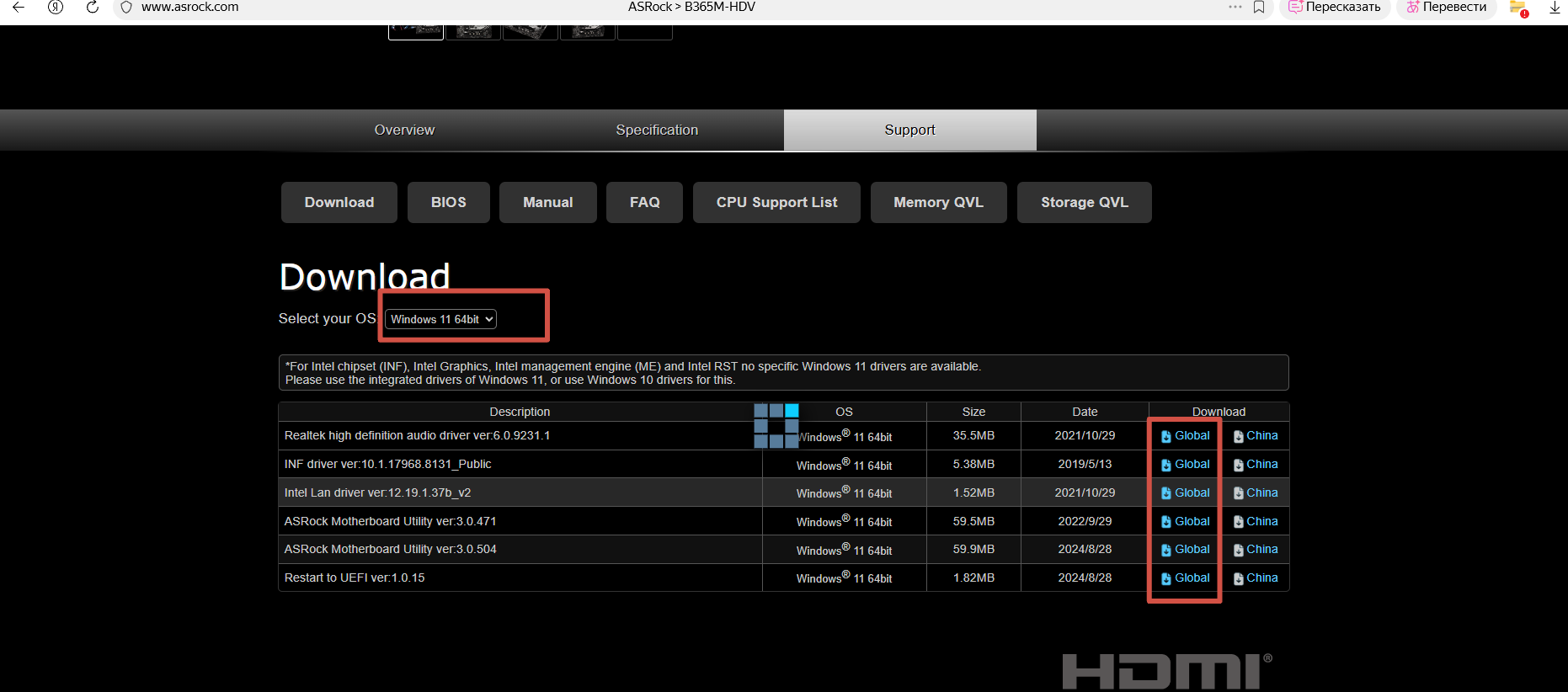Click the Перевести translate button
This screenshot has height=692, width=1568.
[x=1447, y=7]
